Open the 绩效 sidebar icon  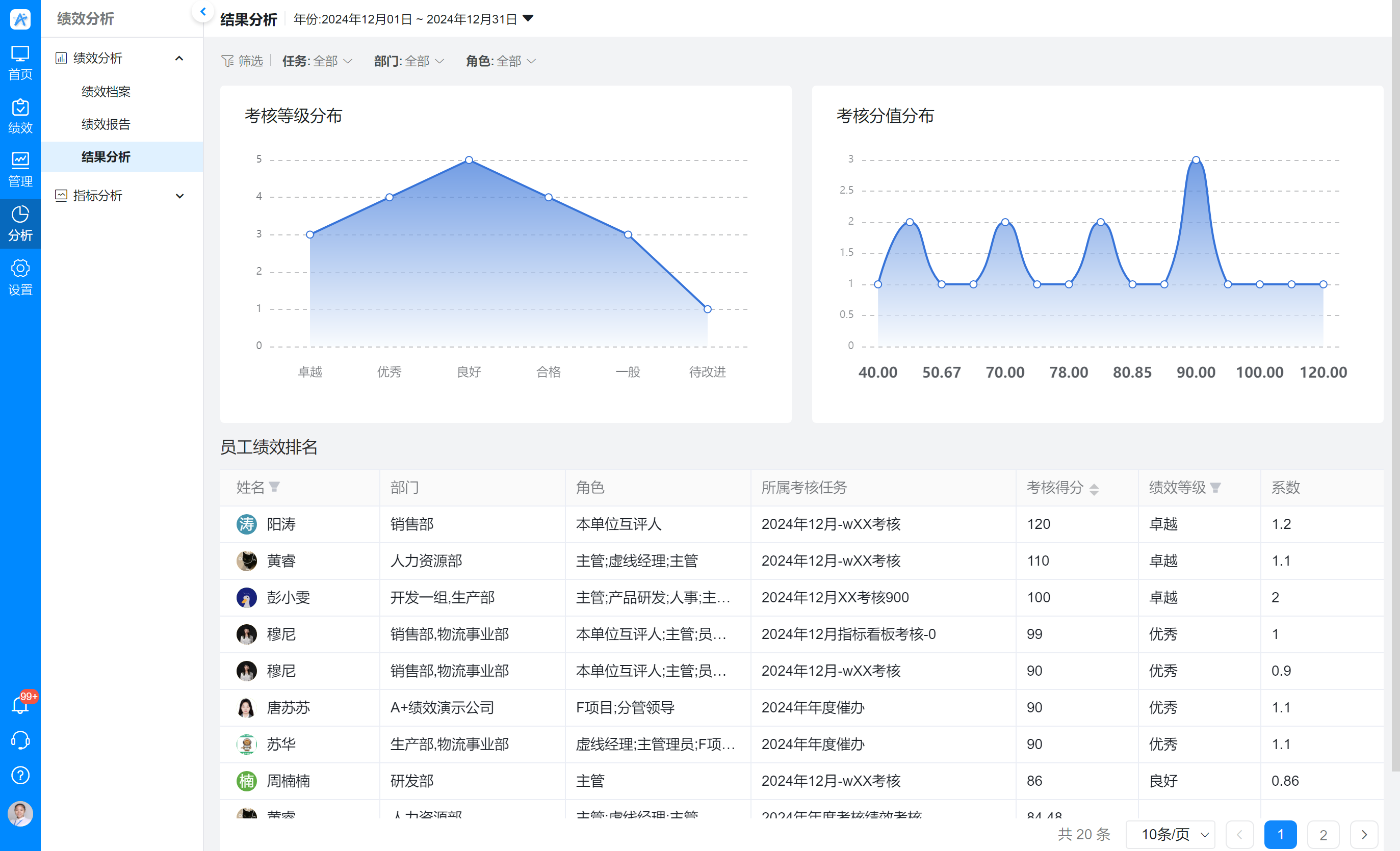pos(20,117)
